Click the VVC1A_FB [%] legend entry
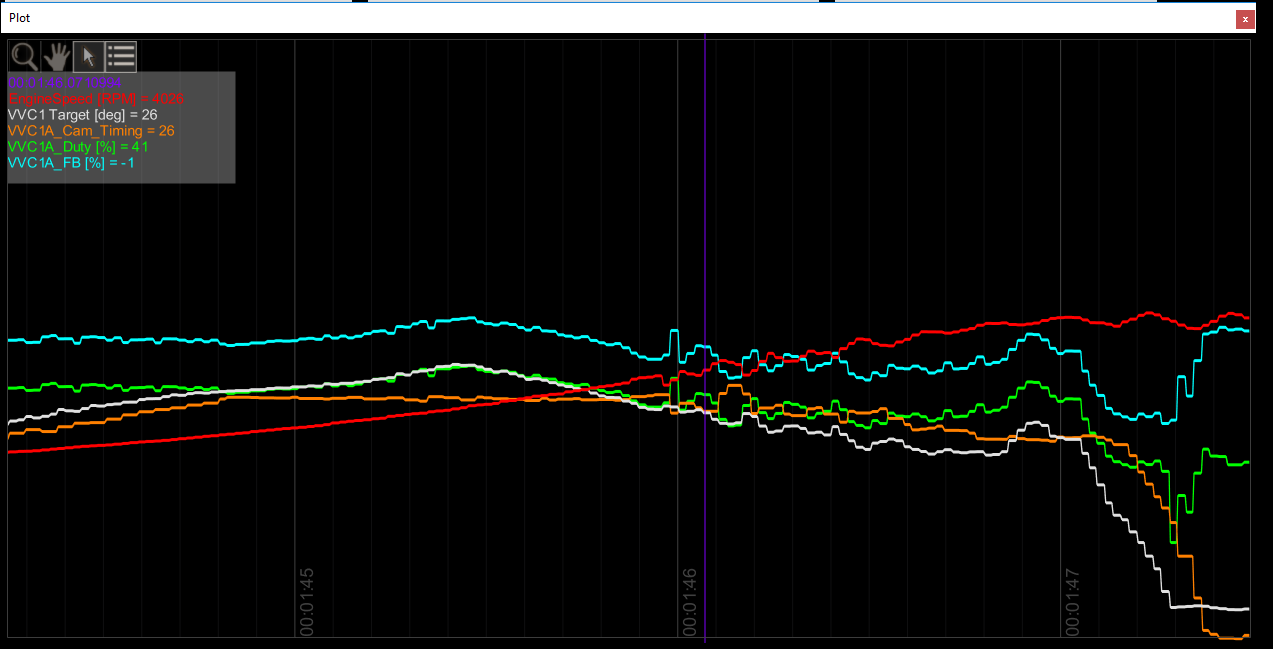Screen dimensions: 1273x649 [70, 162]
